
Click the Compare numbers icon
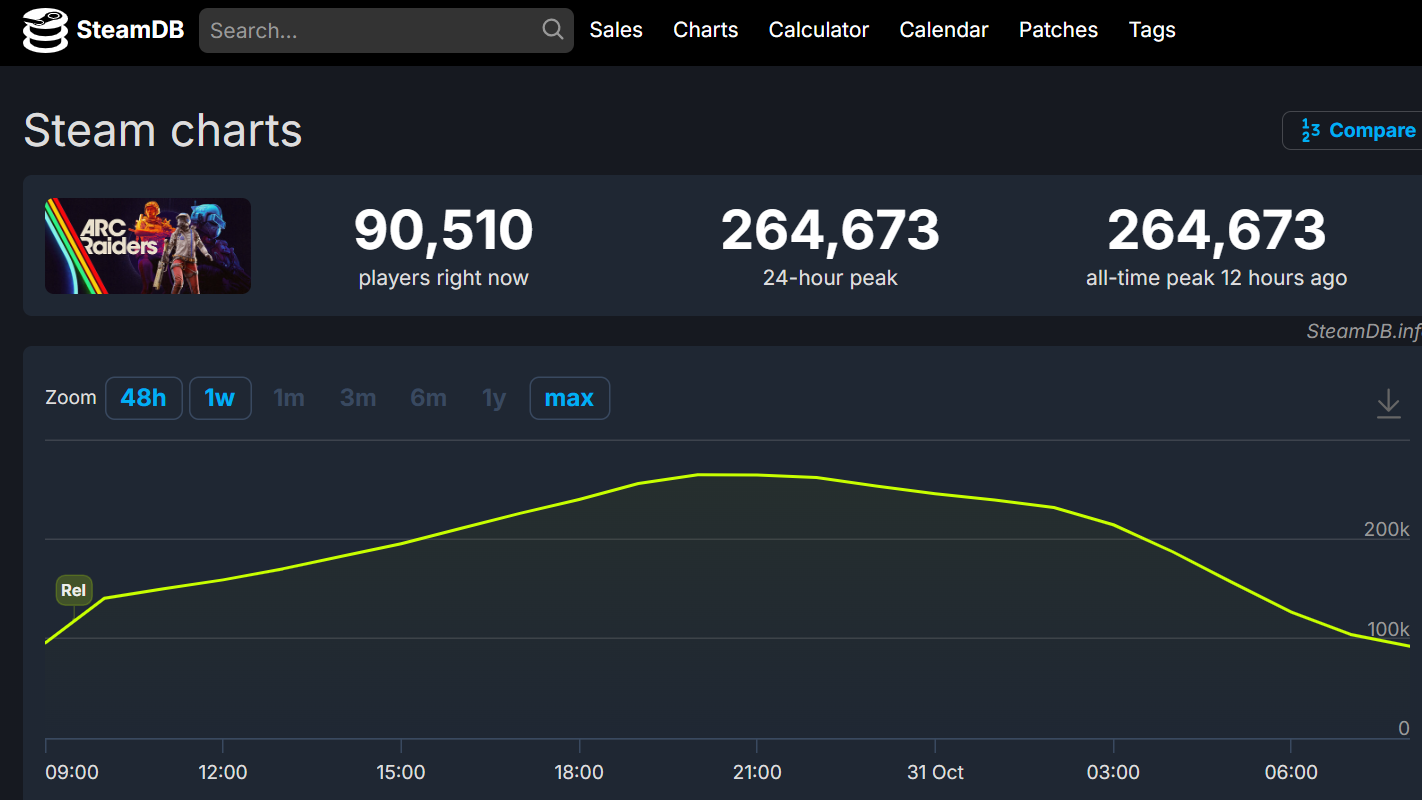(x=1310, y=131)
